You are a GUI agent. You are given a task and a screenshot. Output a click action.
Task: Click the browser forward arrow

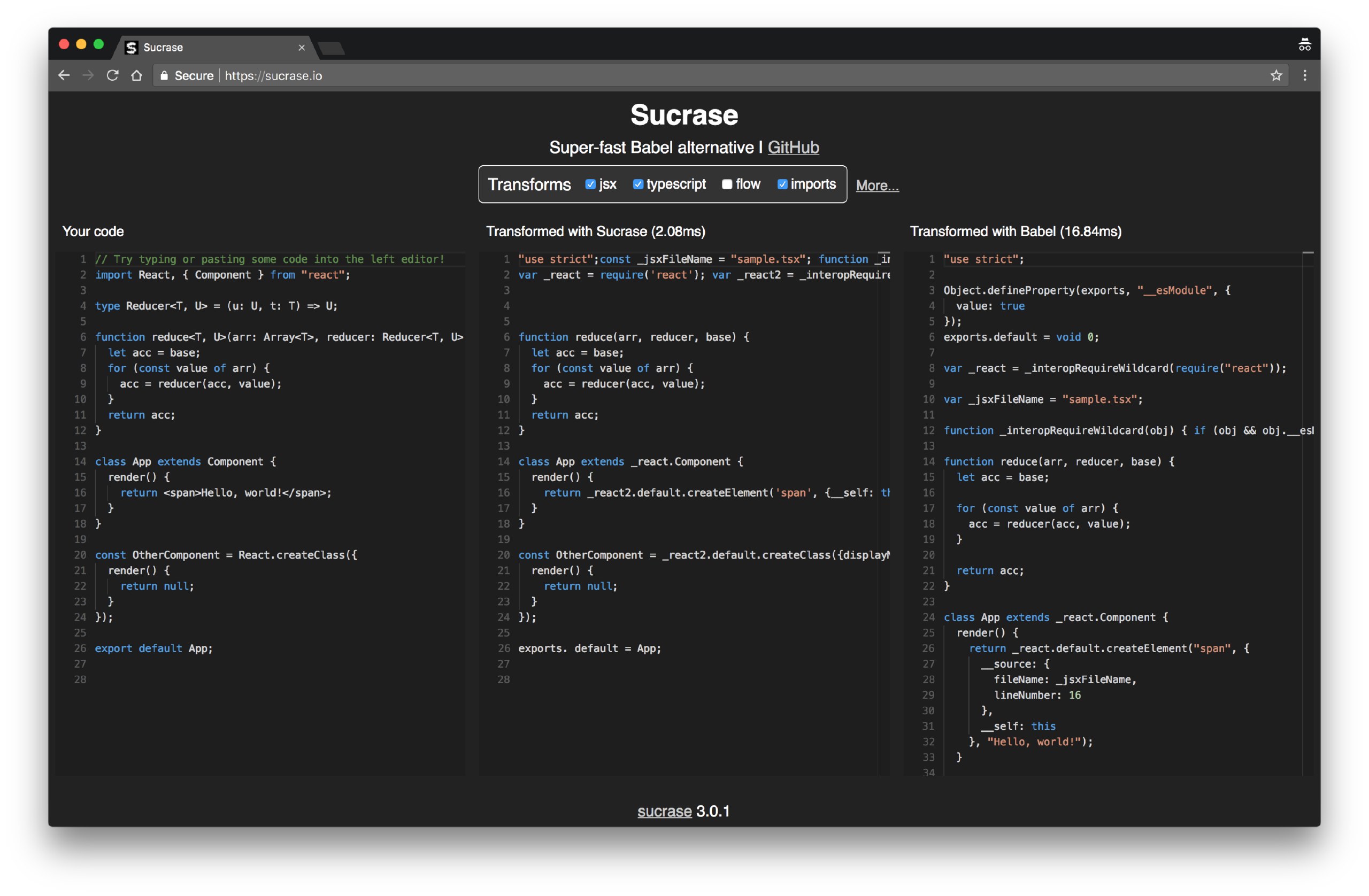(88, 75)
